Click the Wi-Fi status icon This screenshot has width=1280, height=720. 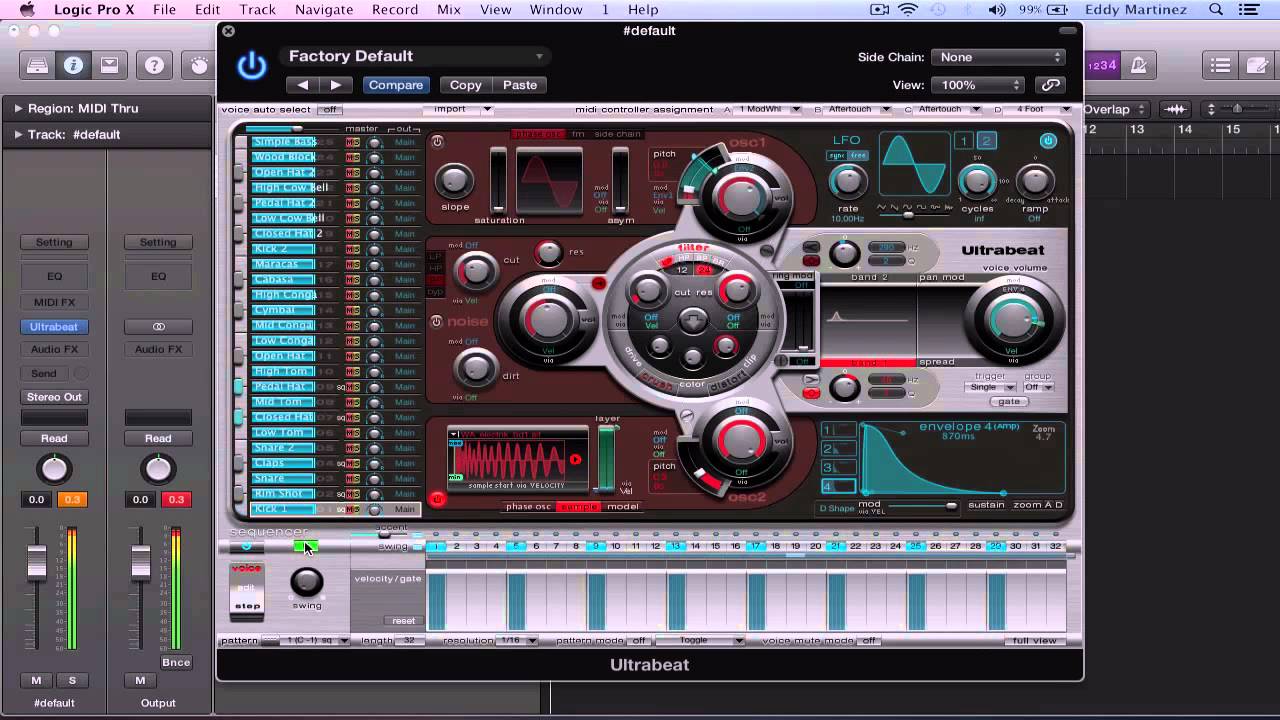[908, 10]
